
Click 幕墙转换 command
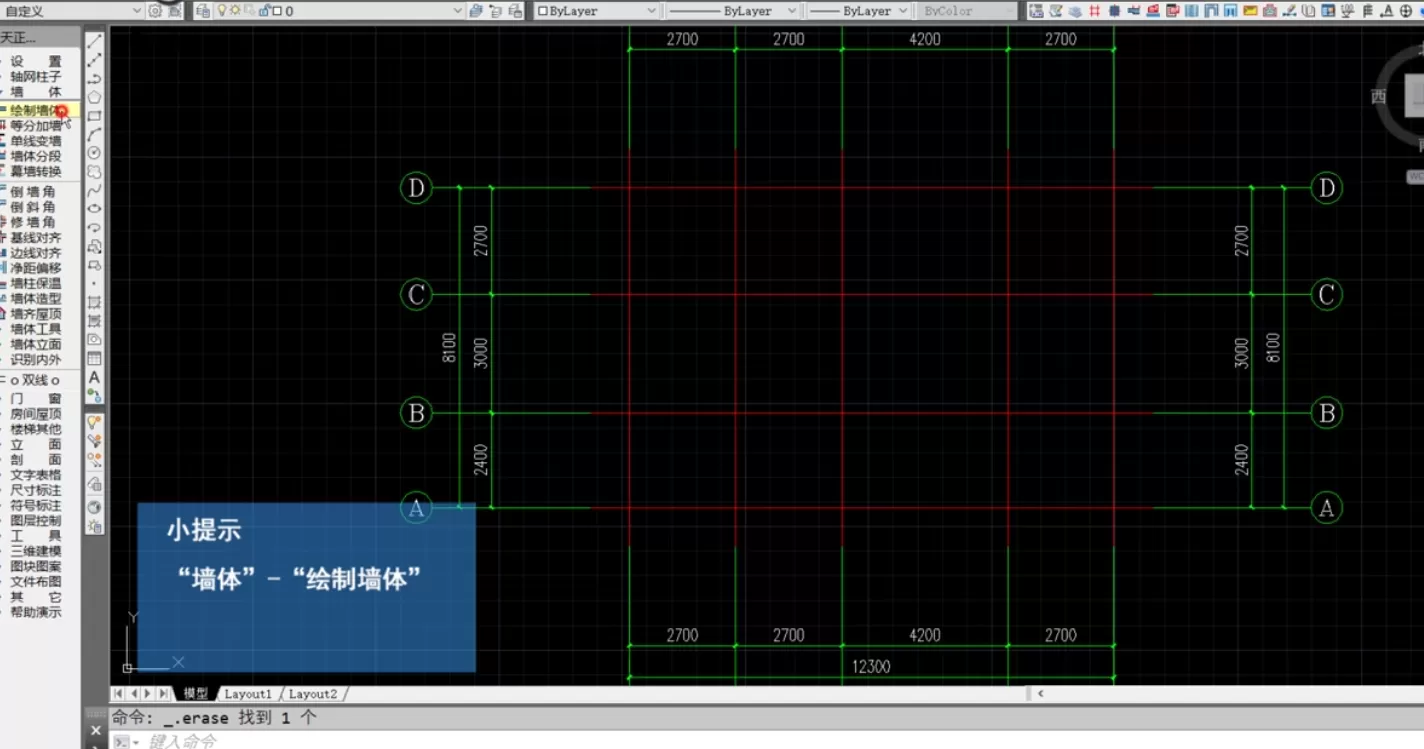click(x=36, y=171)
